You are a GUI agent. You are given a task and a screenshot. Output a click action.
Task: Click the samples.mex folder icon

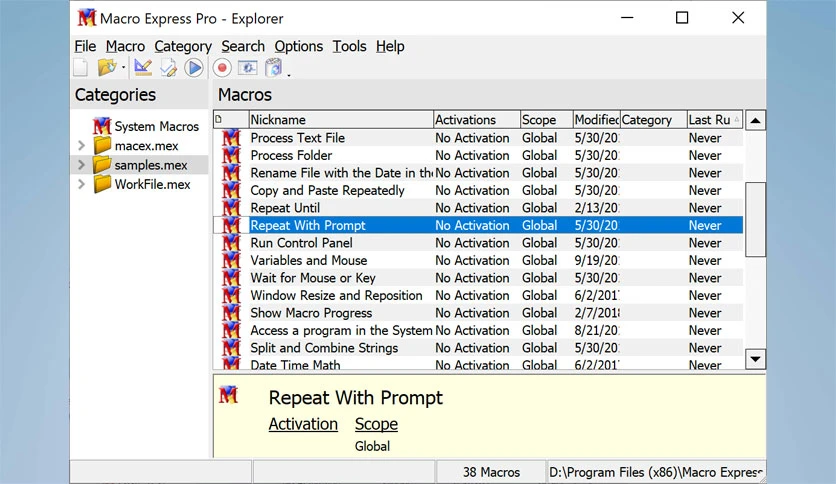click(x=102, y=164)
